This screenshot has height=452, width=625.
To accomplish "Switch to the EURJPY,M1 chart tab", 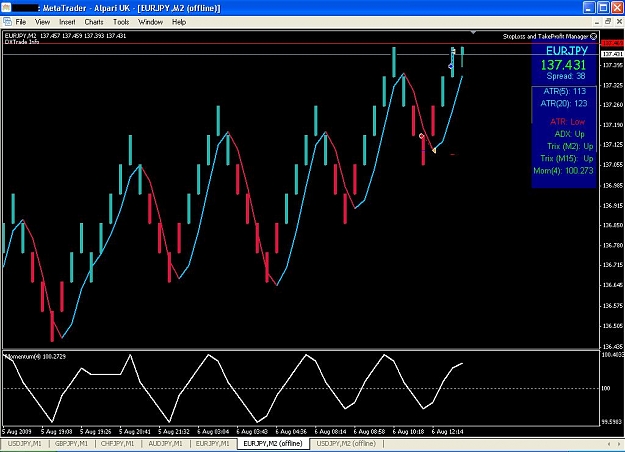I will (212, 443).
